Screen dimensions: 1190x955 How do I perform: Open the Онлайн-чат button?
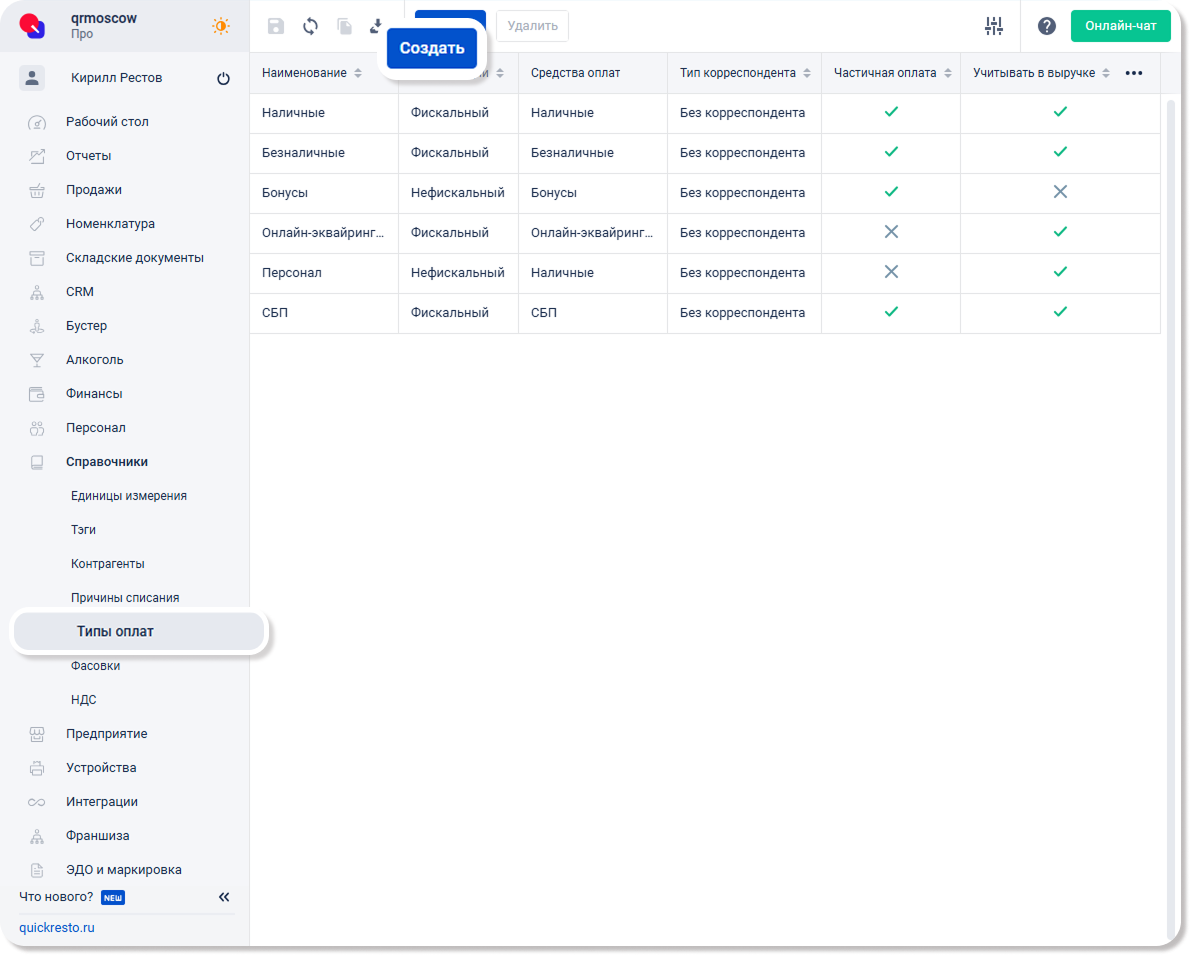click(1120, 26)
